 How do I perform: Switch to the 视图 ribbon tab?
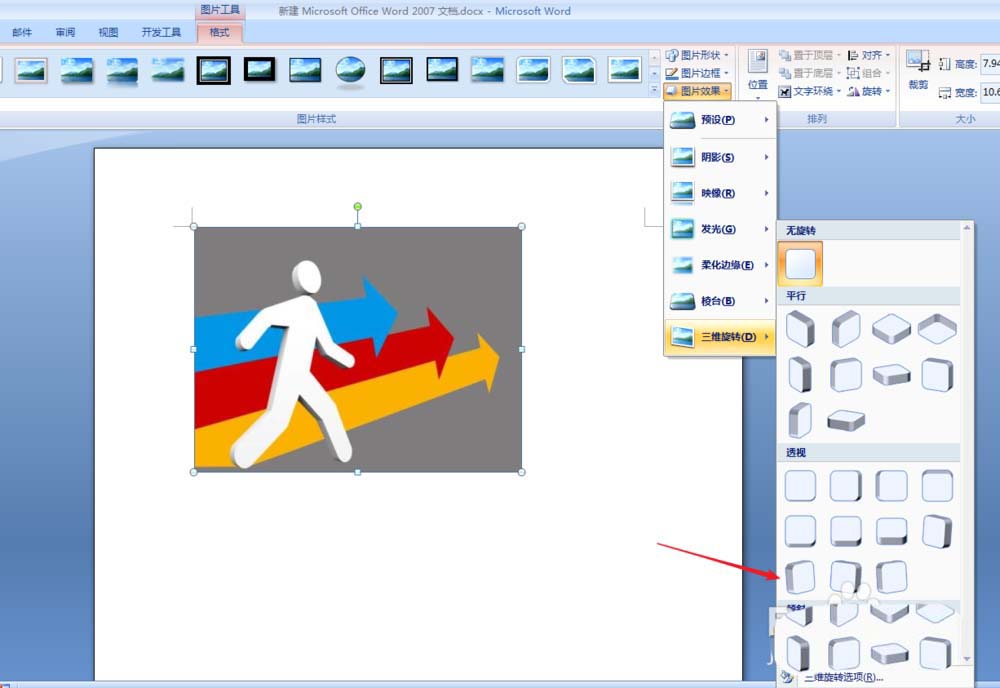(x=108, y=33)
